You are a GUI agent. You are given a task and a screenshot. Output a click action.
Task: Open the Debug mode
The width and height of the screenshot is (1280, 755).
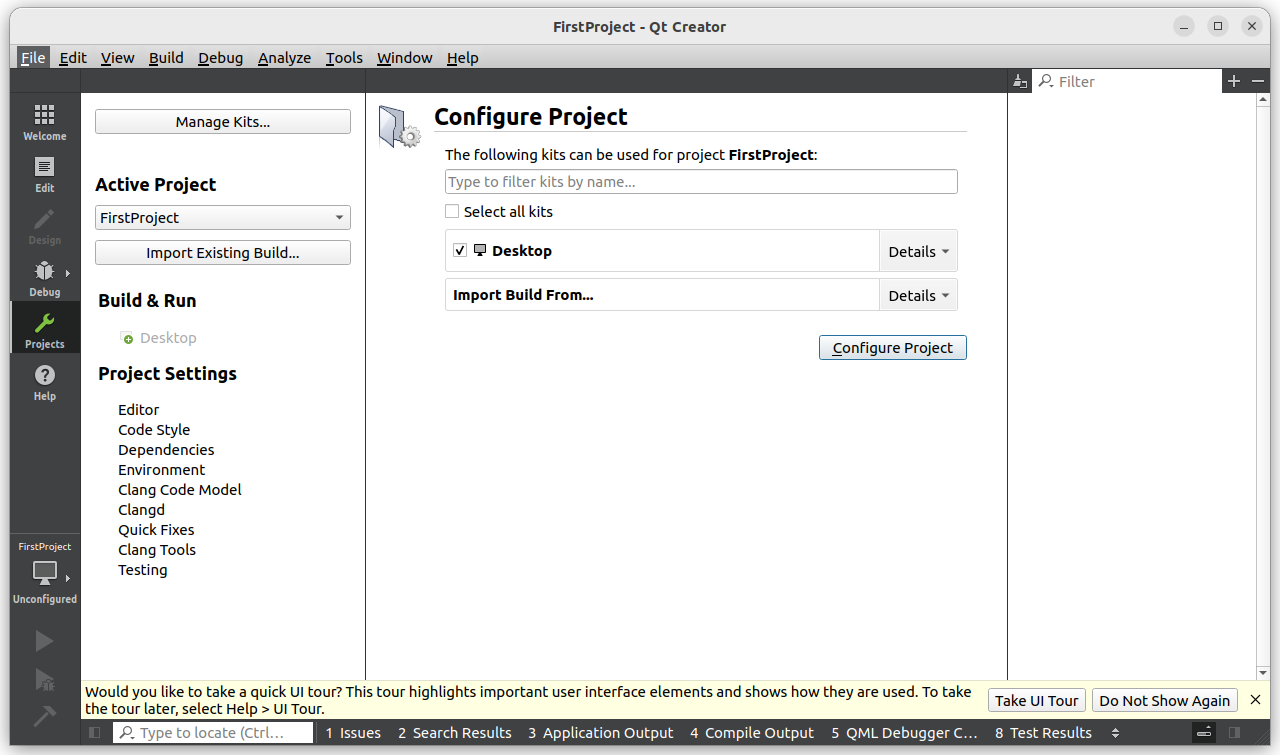[x=45, y=278]
